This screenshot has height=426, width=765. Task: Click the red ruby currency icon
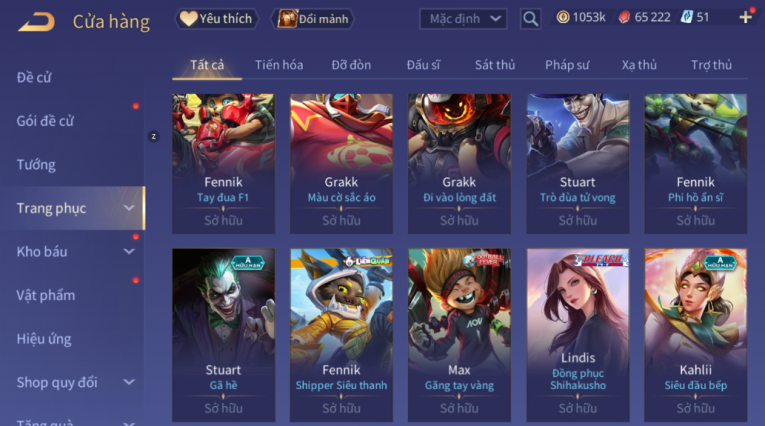pyautogui.click(x=624, y=18)
